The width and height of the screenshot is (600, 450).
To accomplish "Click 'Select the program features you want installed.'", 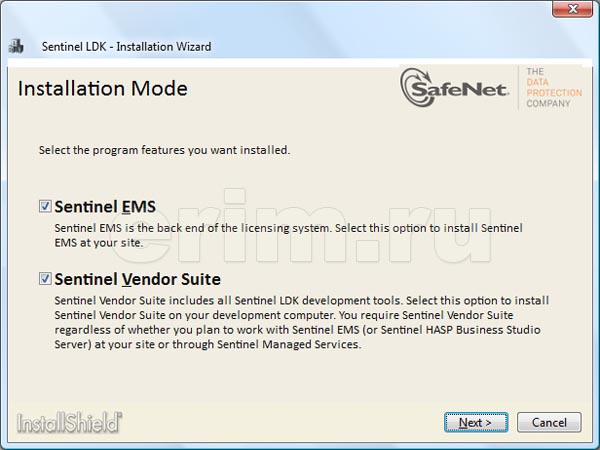I will pyautogui.click(x=165, y=150).
